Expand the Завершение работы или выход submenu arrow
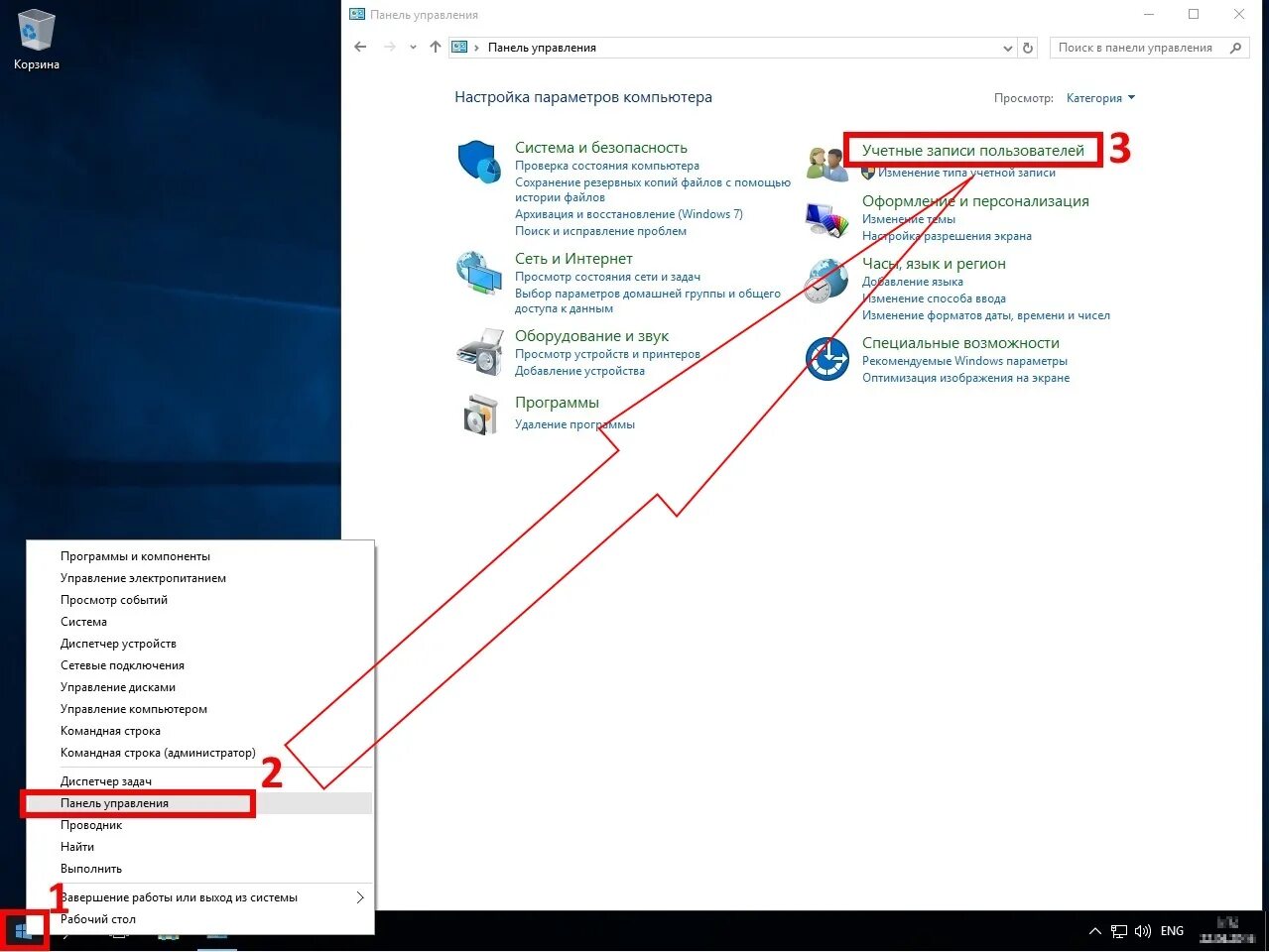Screen dimensions: 1269x952 [360, 897]
